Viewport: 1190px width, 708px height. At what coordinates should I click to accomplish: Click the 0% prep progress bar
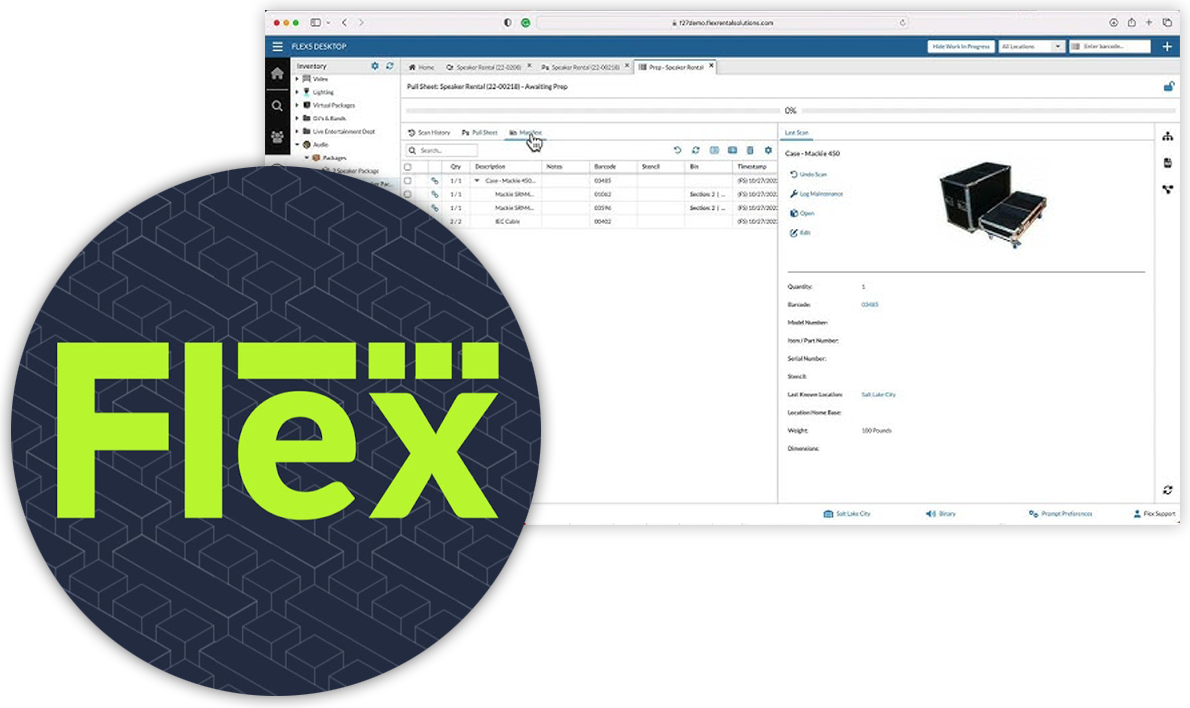pos(790,111)
